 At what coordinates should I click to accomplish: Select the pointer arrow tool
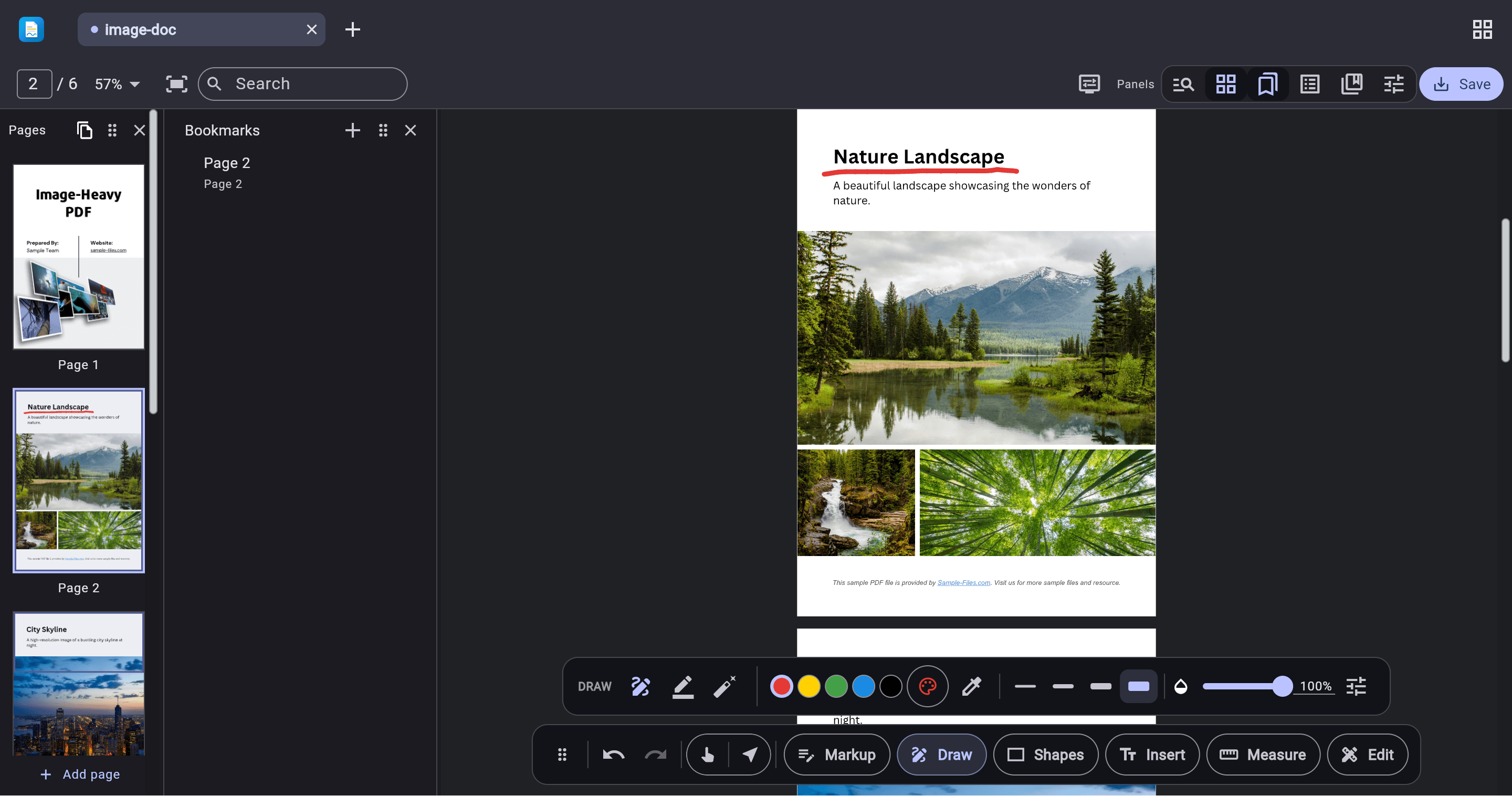[750, 755]
